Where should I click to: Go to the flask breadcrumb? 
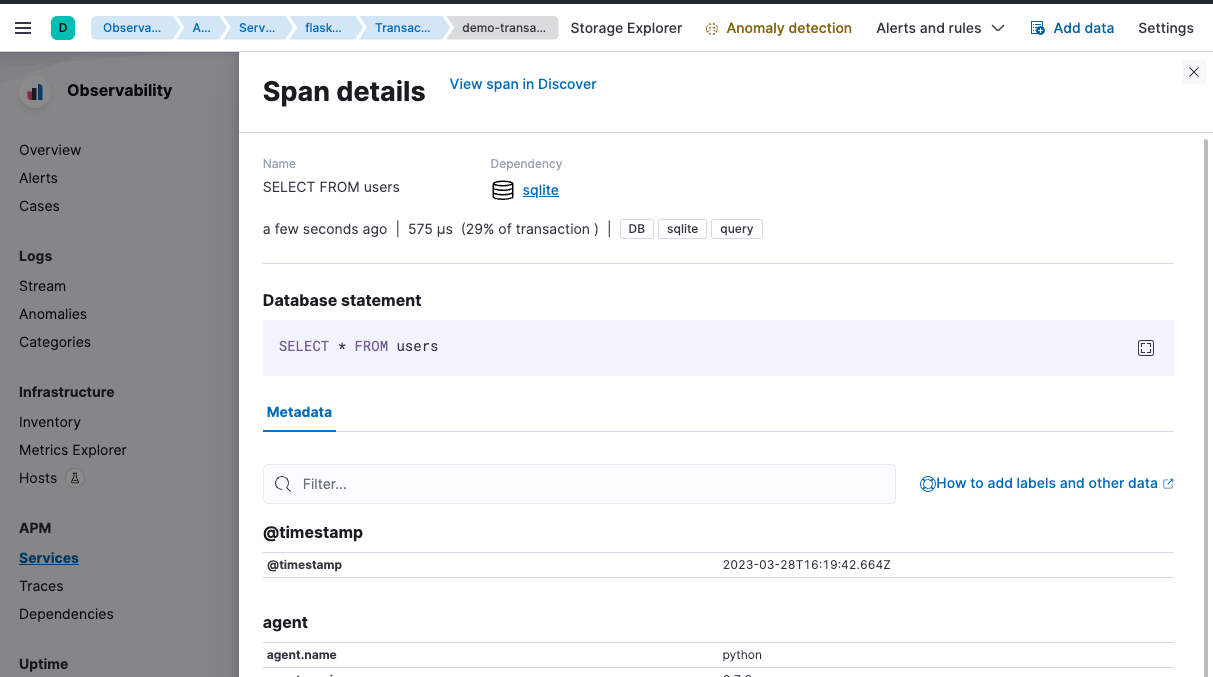(x=322, y=28)
